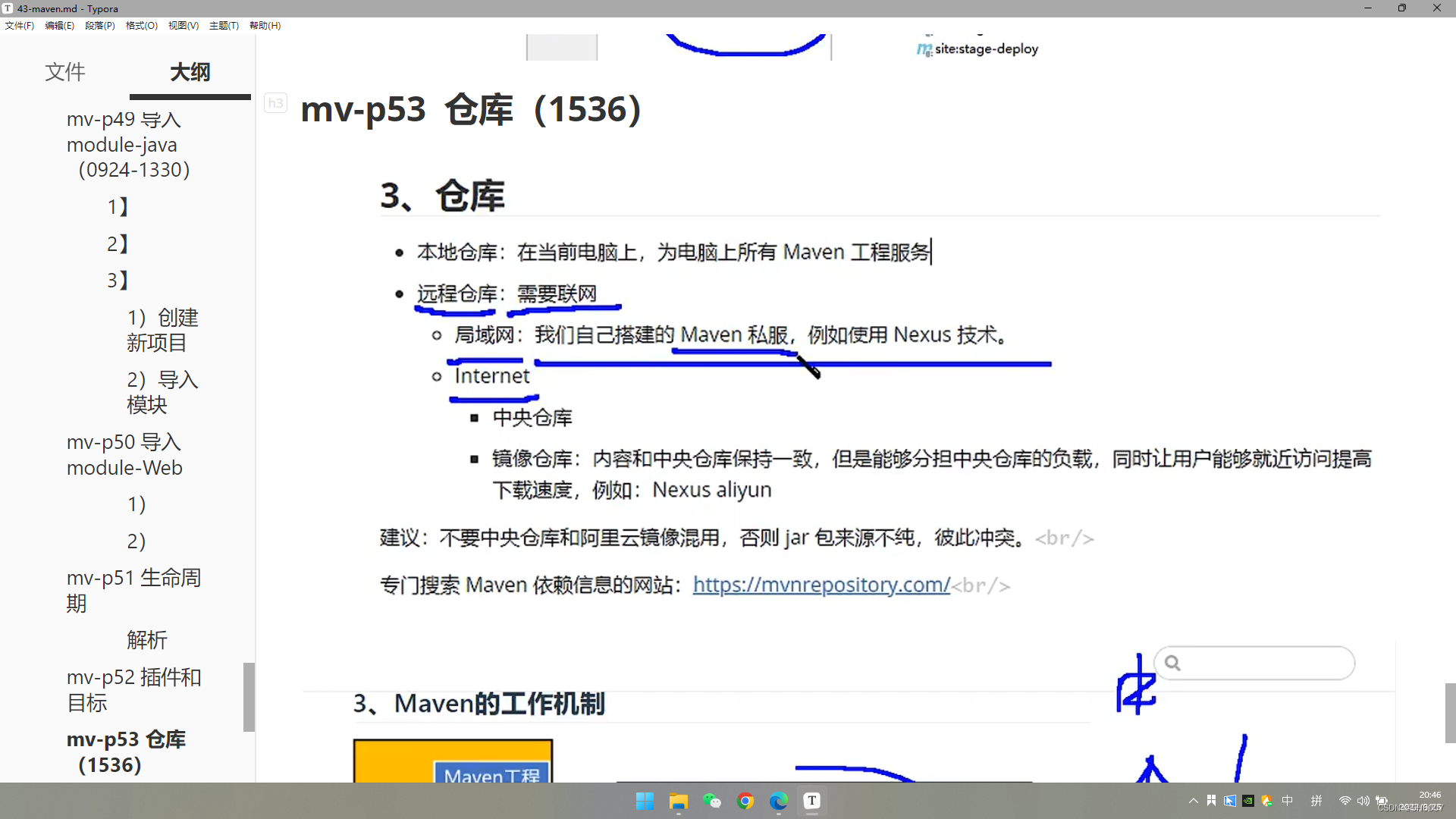The image size is (1456, 819).
Task: Expand hidden system tray icons
Action: [1193, 800]
